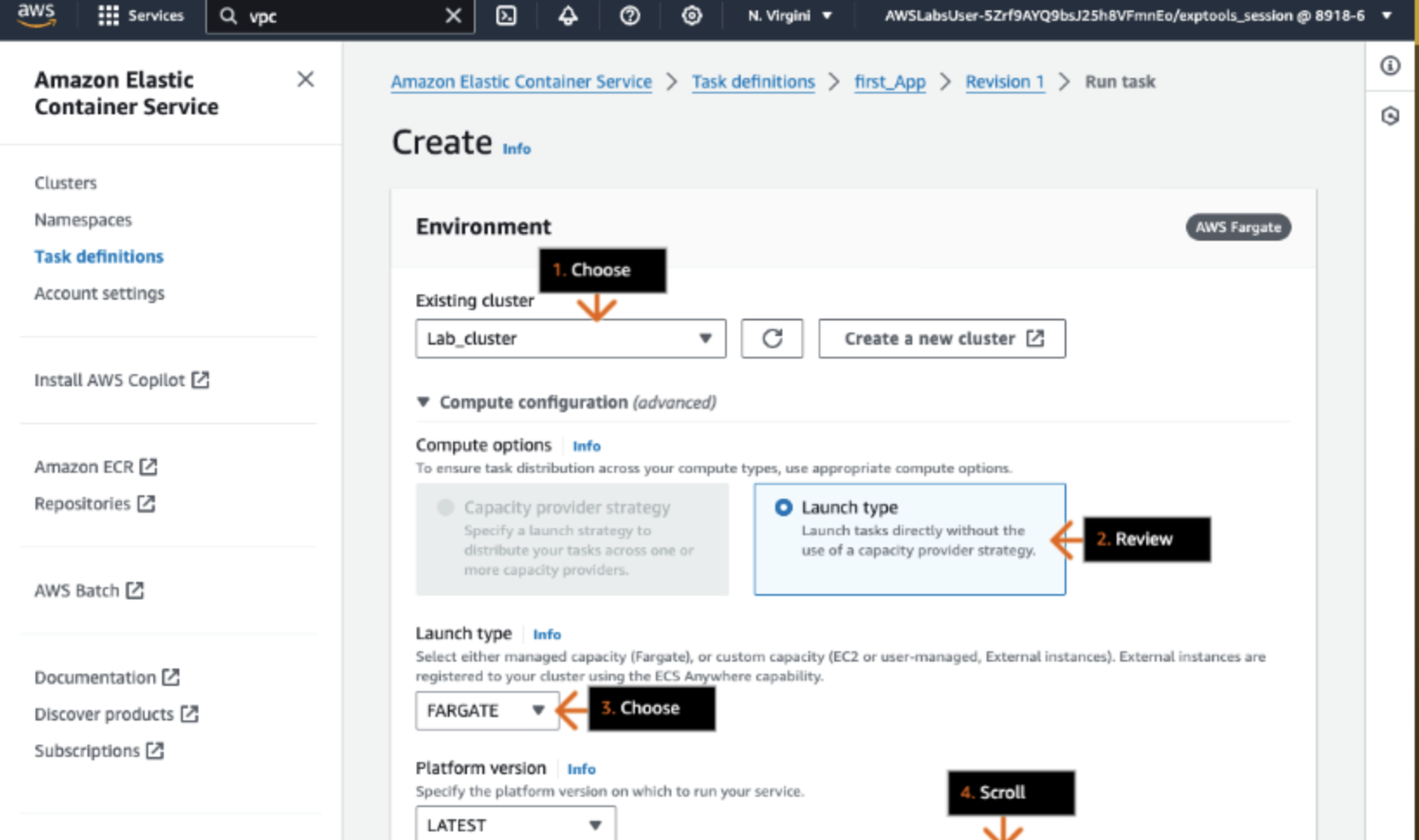The width and height of the screenshot is (1419, 840).
Task: Go to Clusters in the sidebar
Action: tap(66, 183)
